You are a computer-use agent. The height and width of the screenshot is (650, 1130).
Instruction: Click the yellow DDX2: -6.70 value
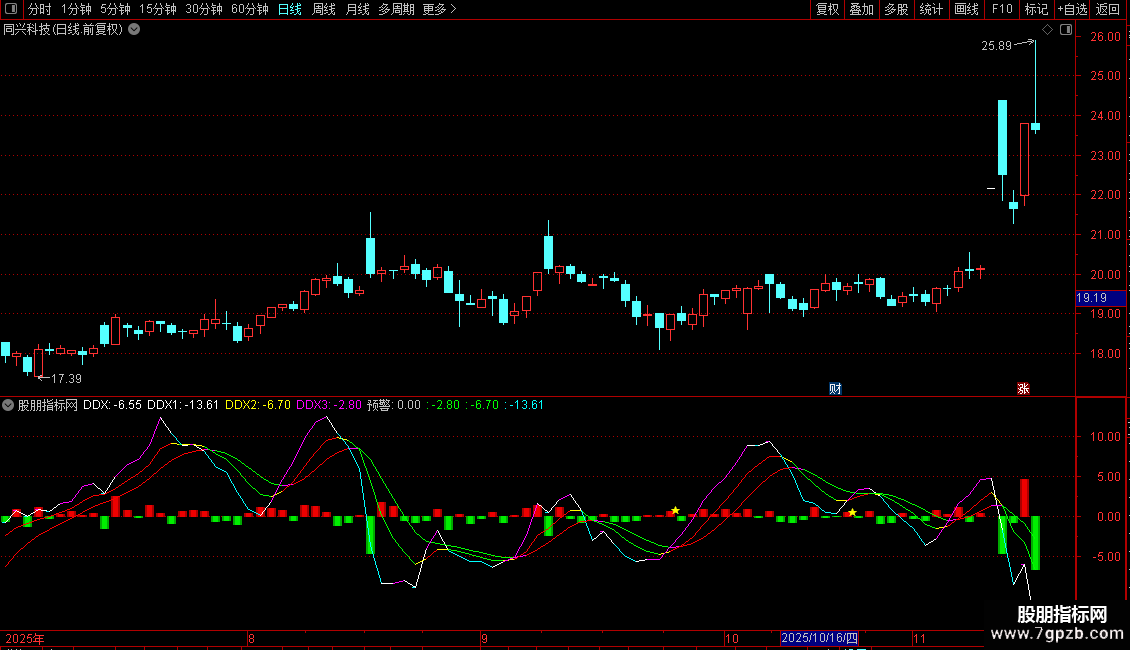coord(257,405)
